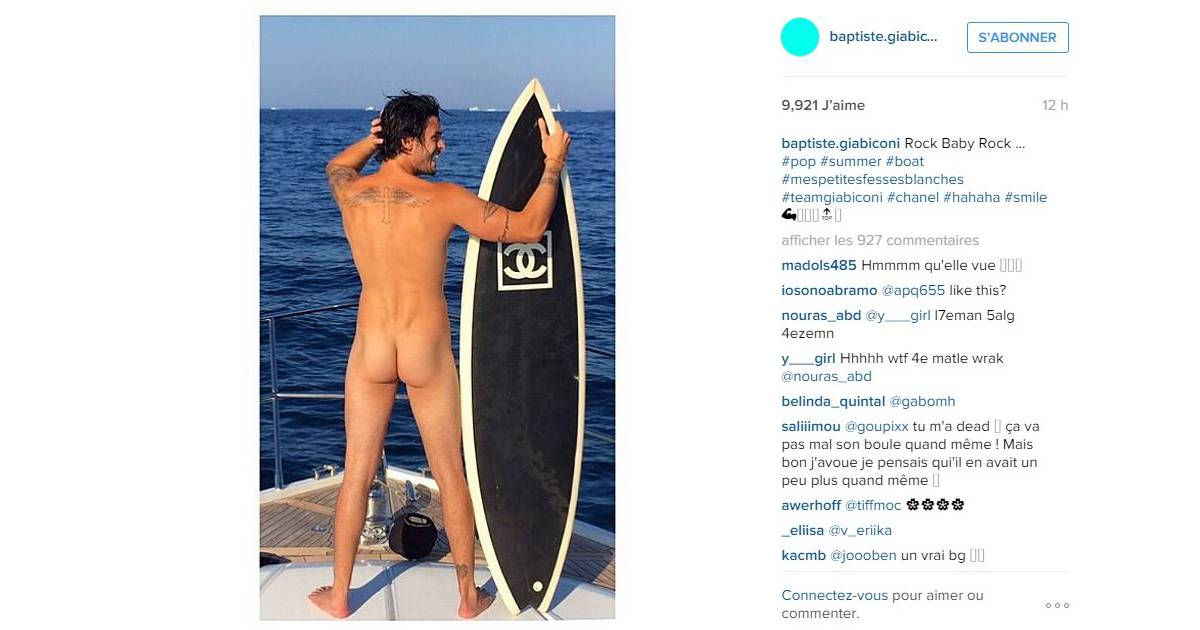Show all 927 comments
This screenshot has height=630, width=1200.
click(x=880, y=240)
